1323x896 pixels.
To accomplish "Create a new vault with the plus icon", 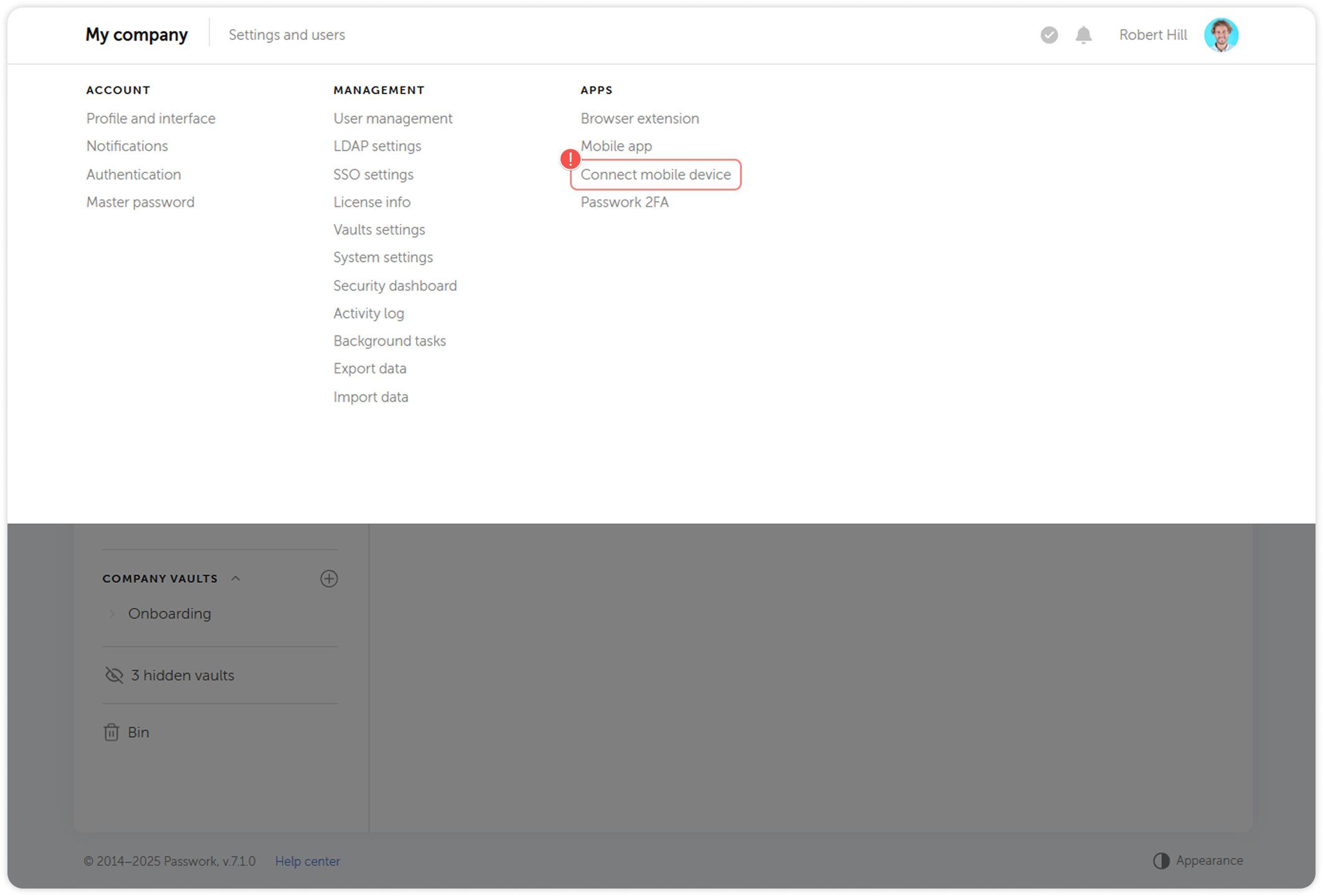I will click(x=330, y=578).
